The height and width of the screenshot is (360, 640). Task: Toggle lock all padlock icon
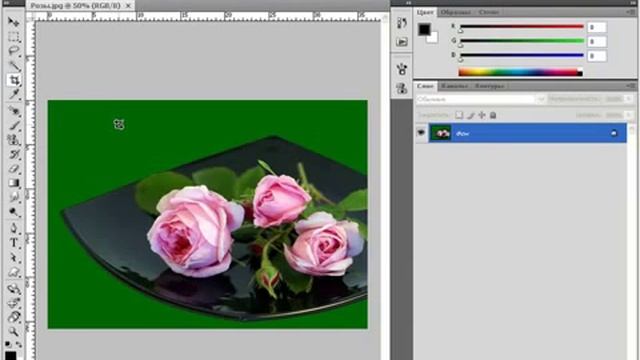tap(493, 116)
